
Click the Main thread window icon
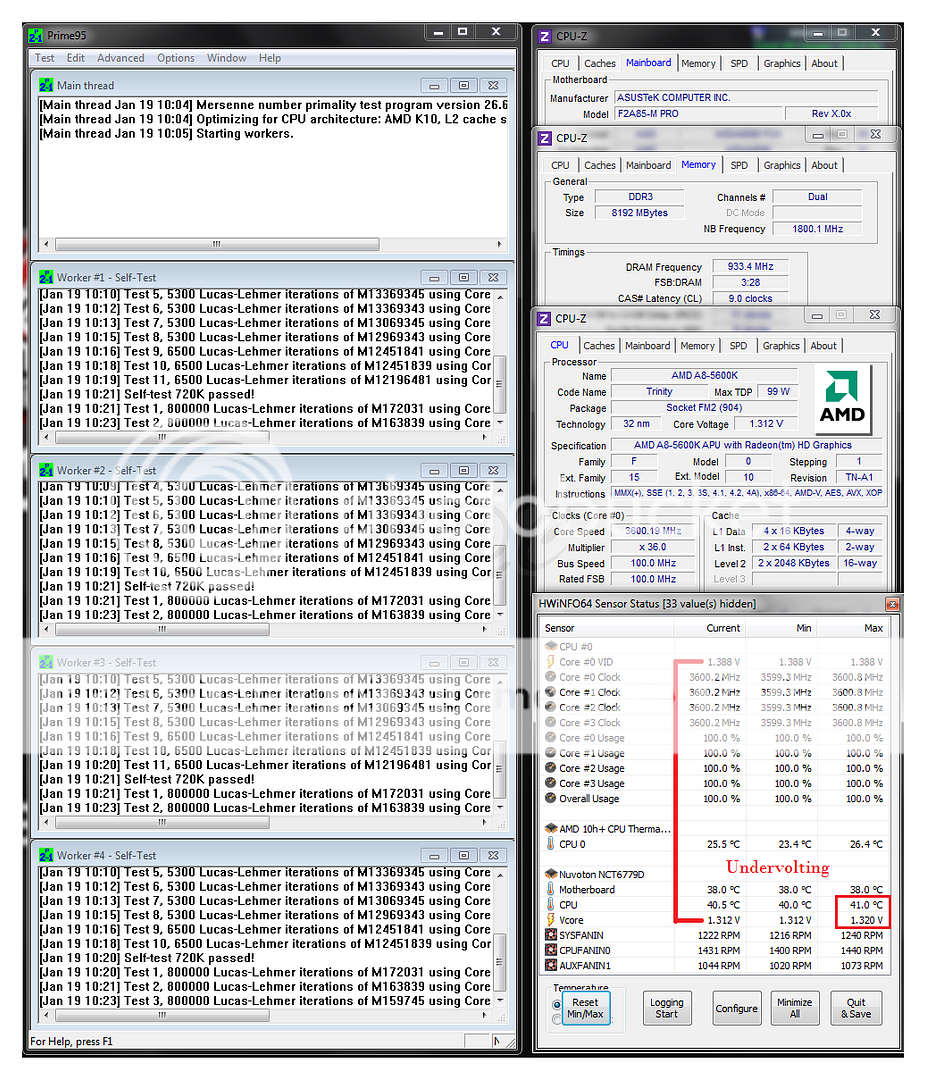coord(46,86)
